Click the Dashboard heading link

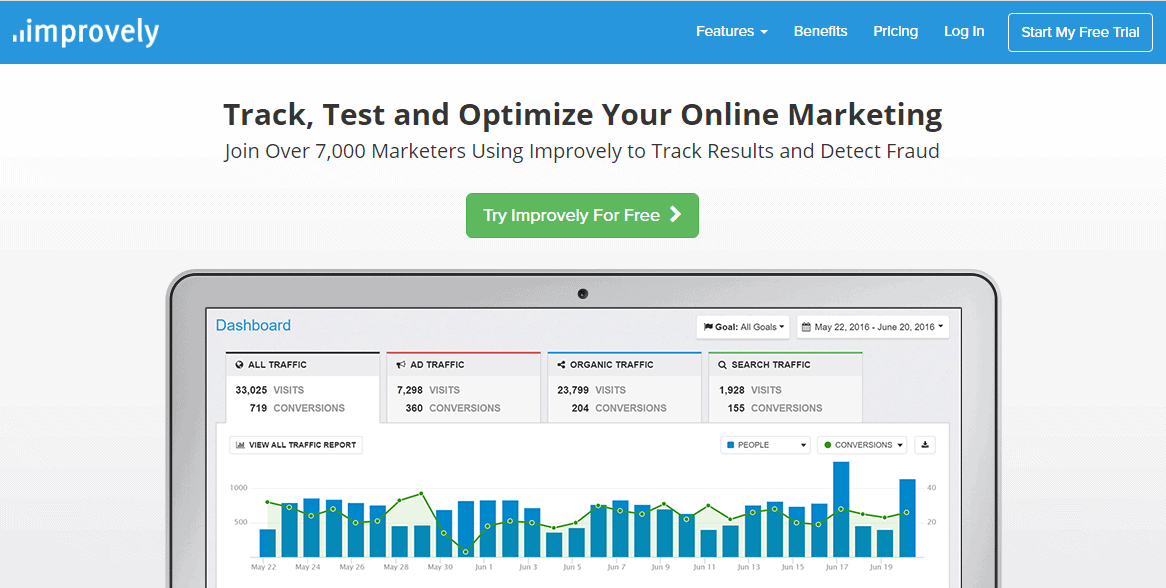click(x=253, y=325)
